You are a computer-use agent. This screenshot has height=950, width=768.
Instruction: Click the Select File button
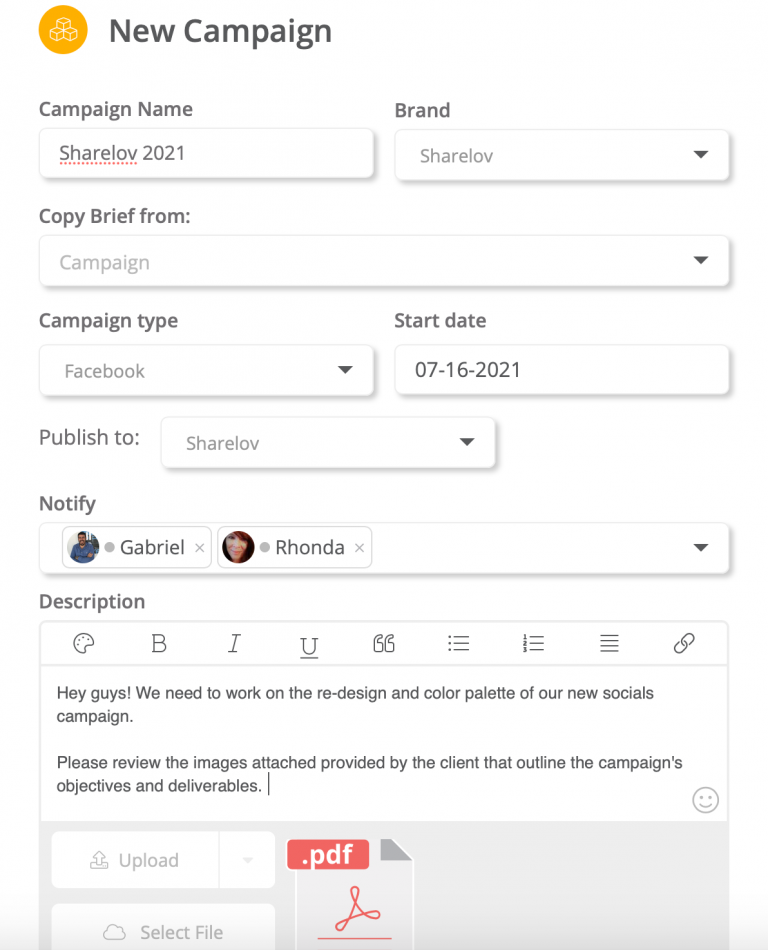pos(162,932)
